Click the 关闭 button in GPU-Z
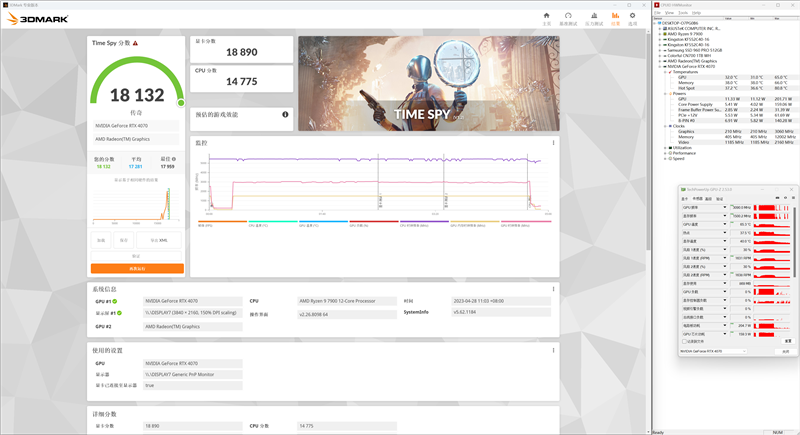Viewport: 800px width, 435px height. click(785, 351)
